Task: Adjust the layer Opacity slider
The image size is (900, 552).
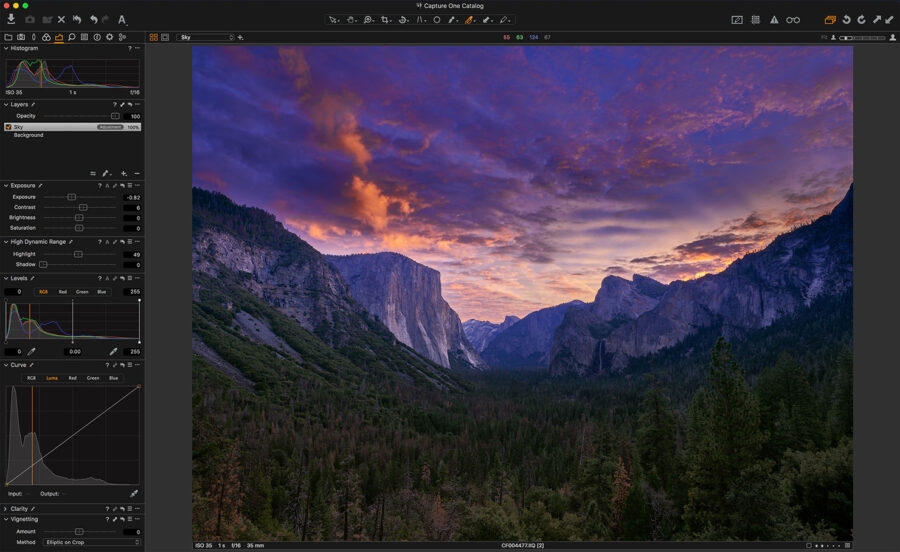Action: coord(115,116)
